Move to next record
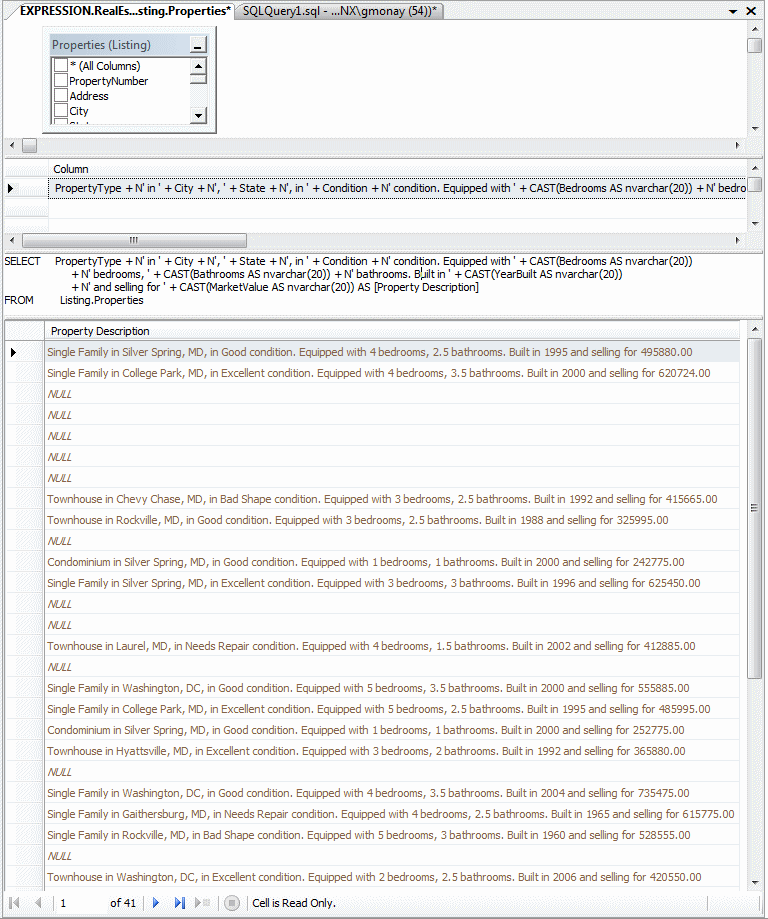Image resolution: width=768 pixels, height=919 pixels. pyautogui.click(x=156, y=903)
